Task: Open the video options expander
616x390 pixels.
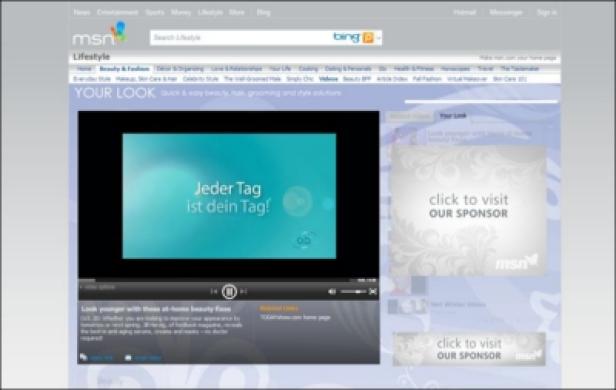Action: (x=97, y=287)
